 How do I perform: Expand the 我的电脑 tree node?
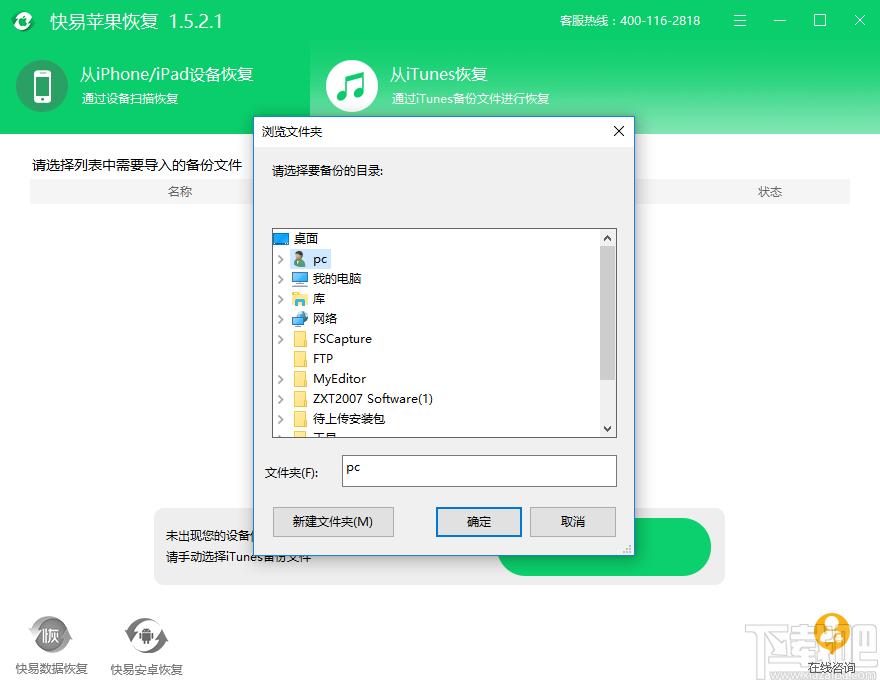click(281, 279)
